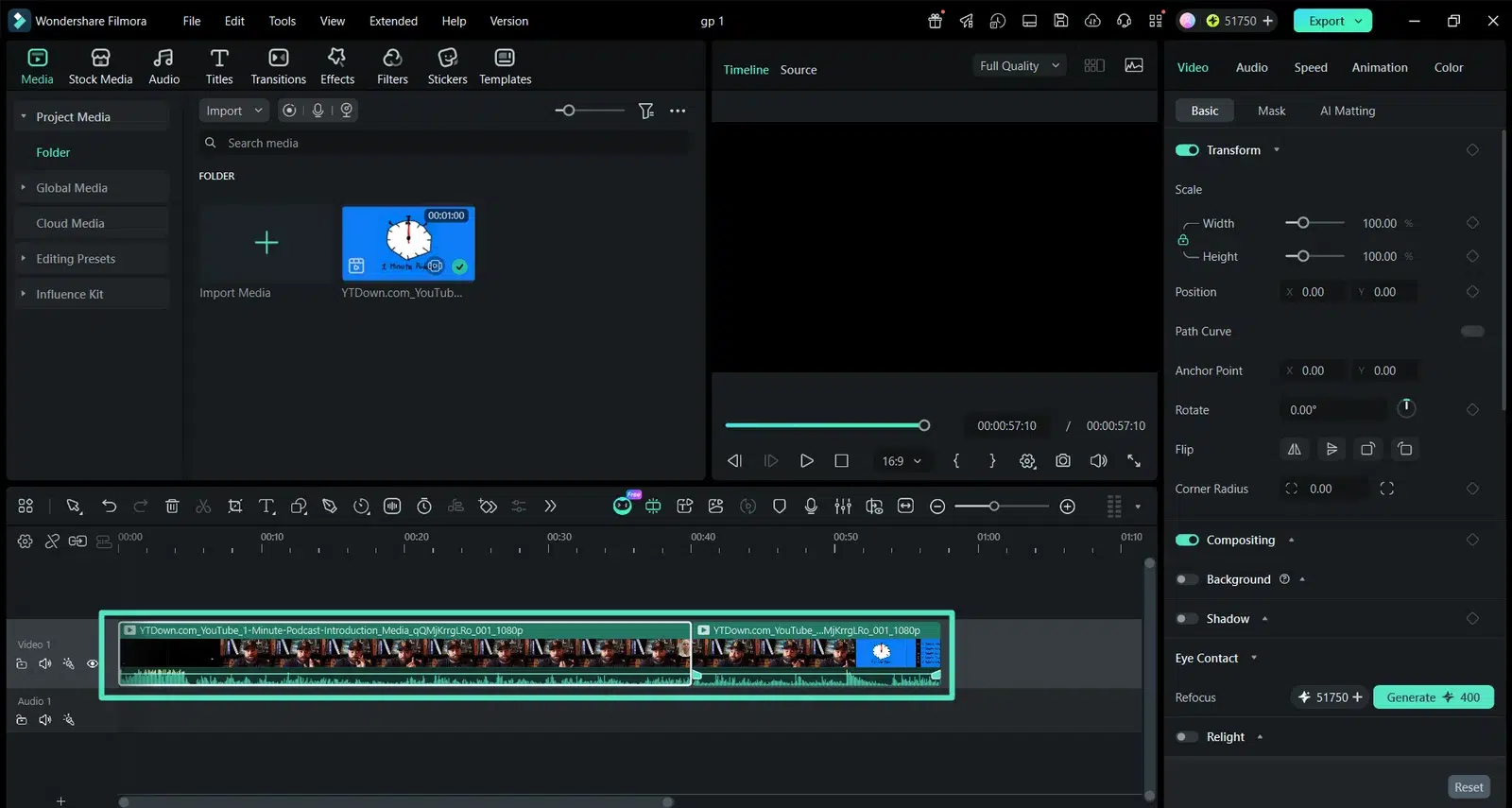Click the thumbnail size slider in media panel
This screenshot has height=808, width=1512.
[590, 111]
